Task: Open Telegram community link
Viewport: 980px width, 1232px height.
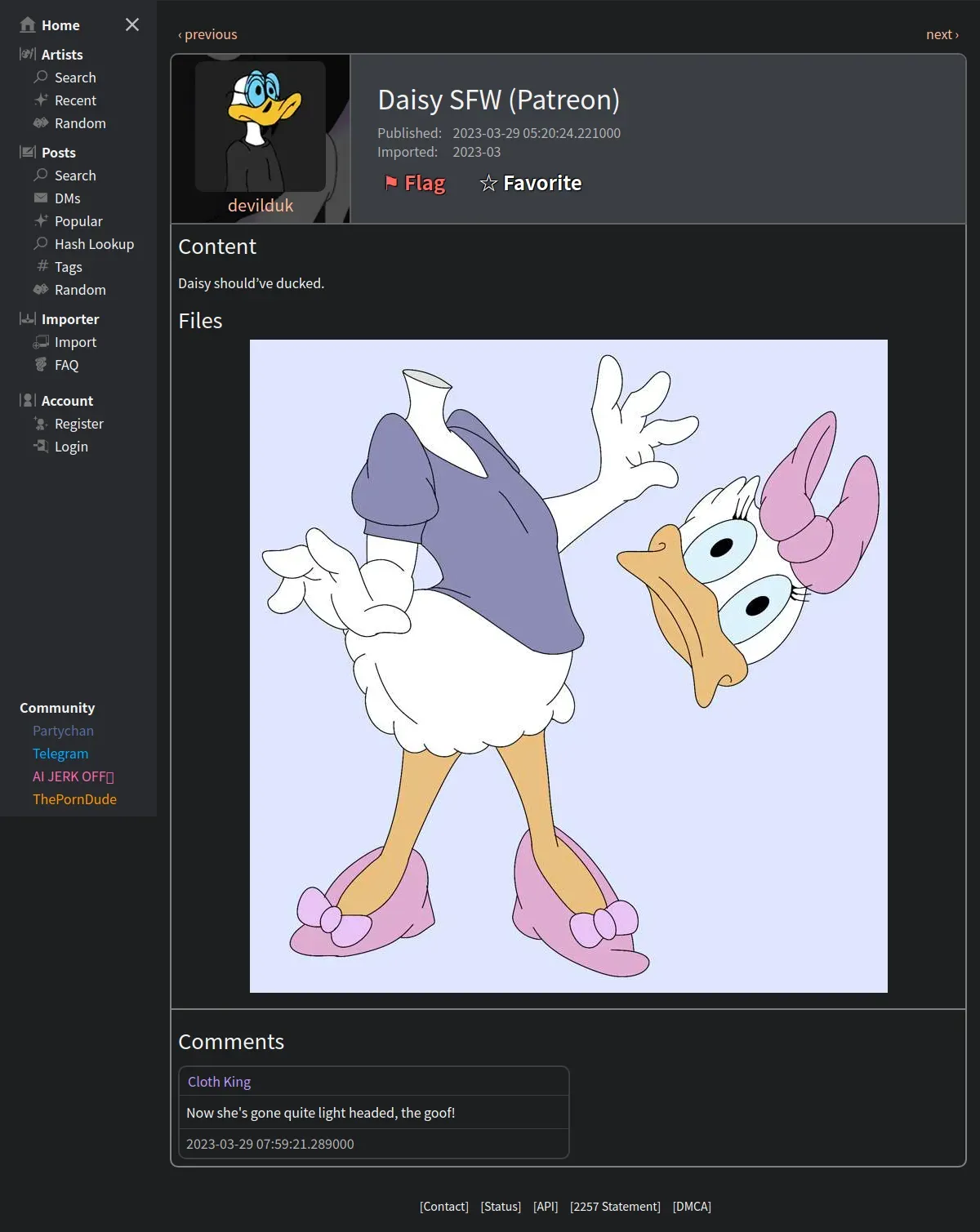Action: click(60, 754)
